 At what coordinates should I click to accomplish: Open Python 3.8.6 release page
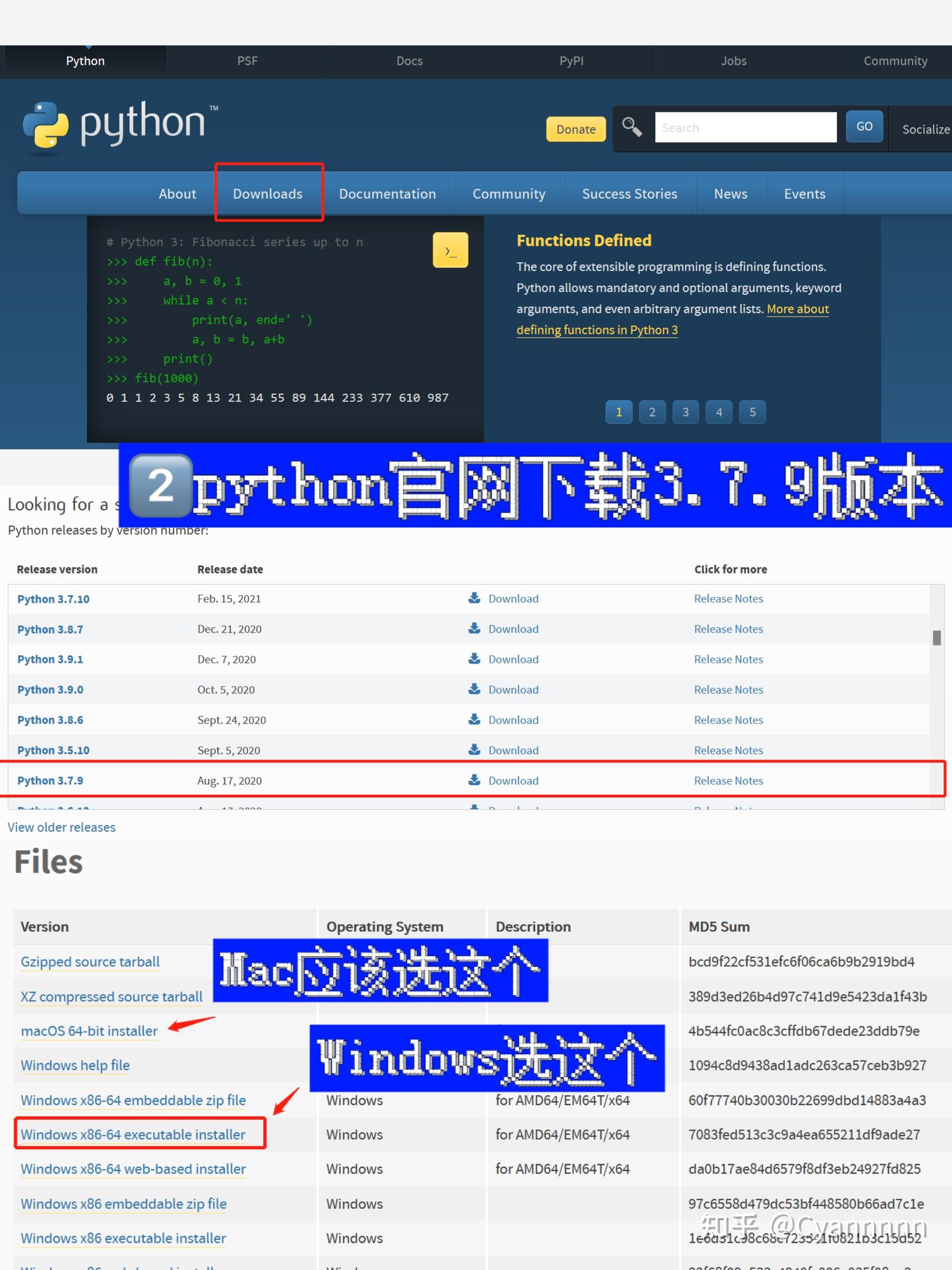tap(50, 720)
